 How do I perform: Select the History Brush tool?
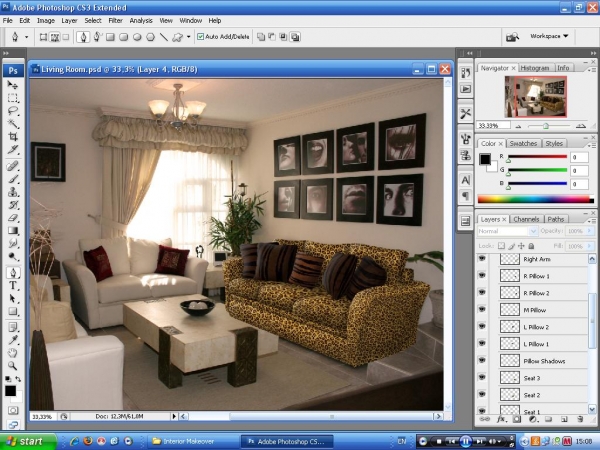point(13,205)
